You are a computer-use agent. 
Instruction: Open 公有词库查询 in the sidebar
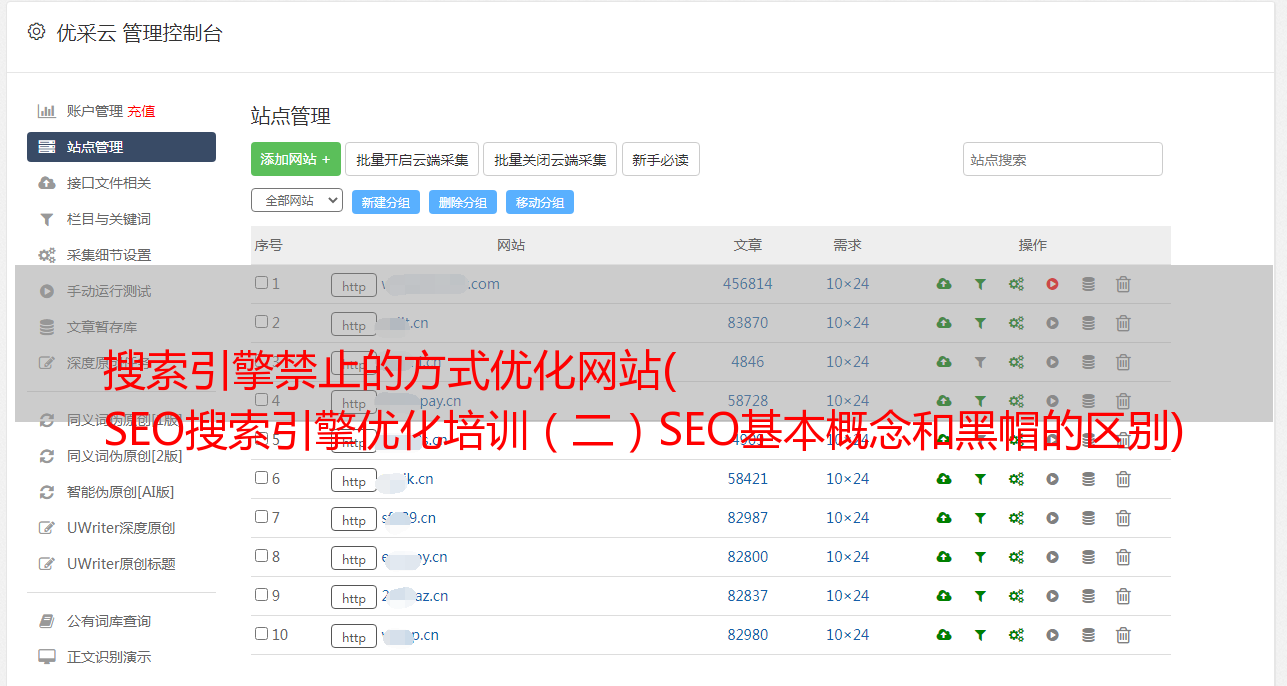pyautogui.click(x=109, y=621)
